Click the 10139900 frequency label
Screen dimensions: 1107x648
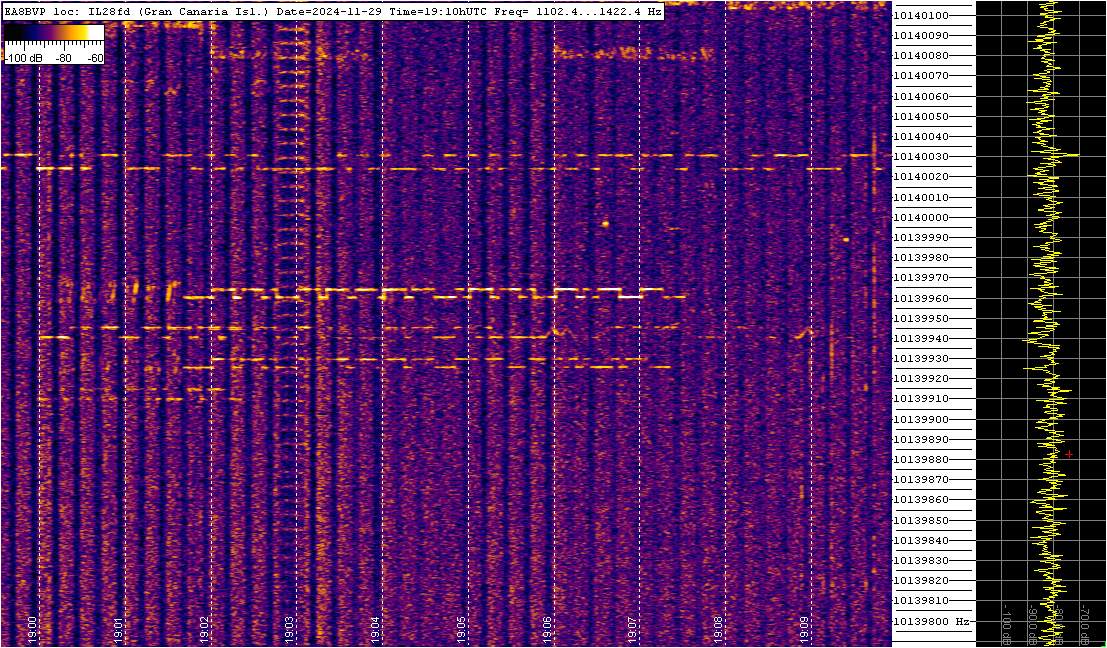tap(921, 419)
